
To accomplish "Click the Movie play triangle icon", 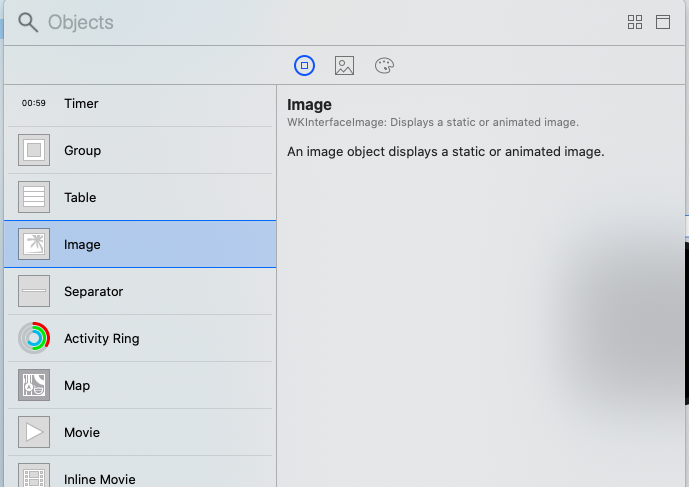I will click(x=34, y=432).
